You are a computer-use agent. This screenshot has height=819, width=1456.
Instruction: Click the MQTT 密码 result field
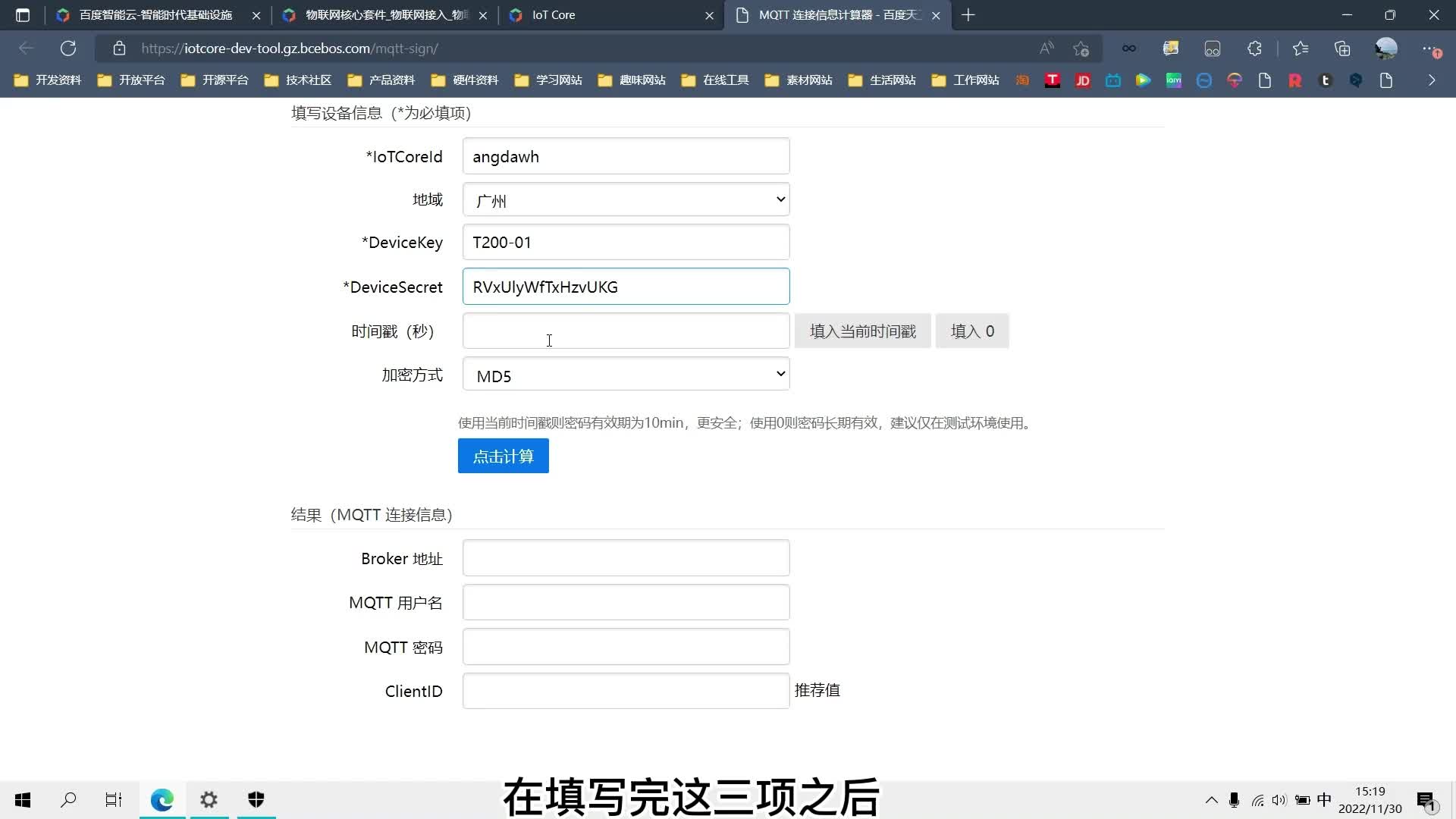tap(626, 647)
